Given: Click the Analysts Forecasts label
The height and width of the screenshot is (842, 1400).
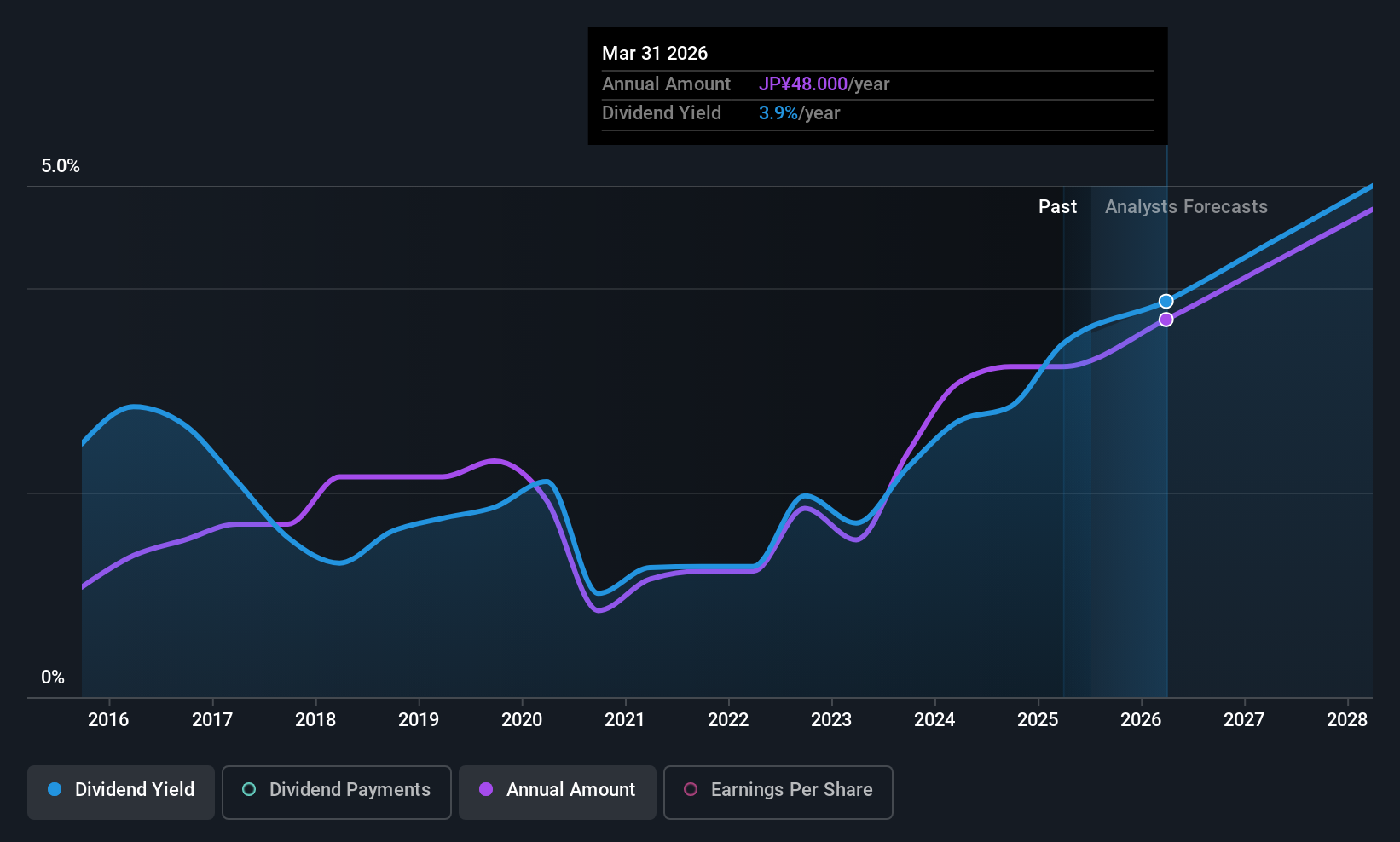Looking at the screenshot, I should 1186,207.
